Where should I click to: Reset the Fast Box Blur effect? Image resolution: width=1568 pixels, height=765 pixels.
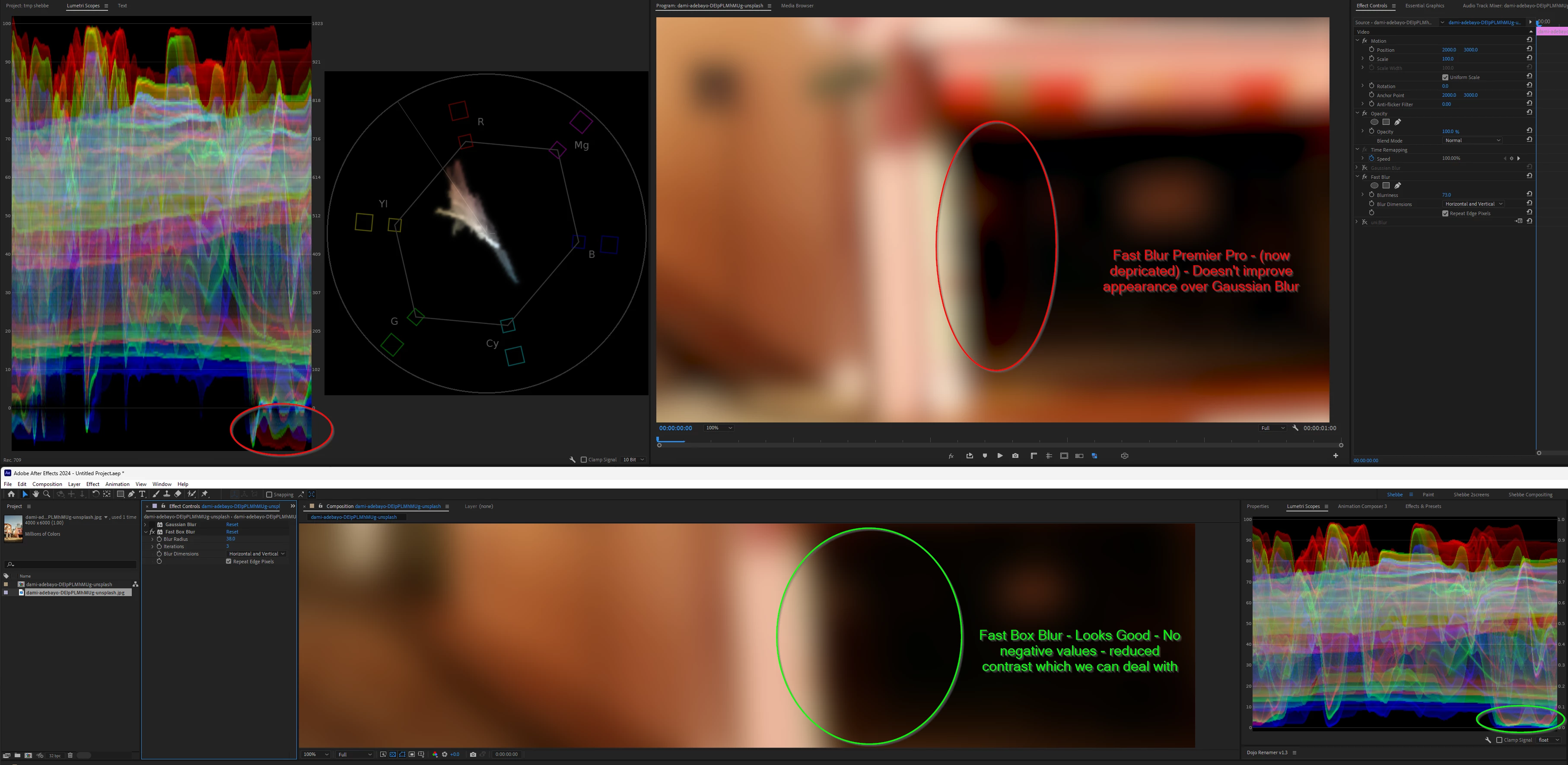[x=232, y=532]
